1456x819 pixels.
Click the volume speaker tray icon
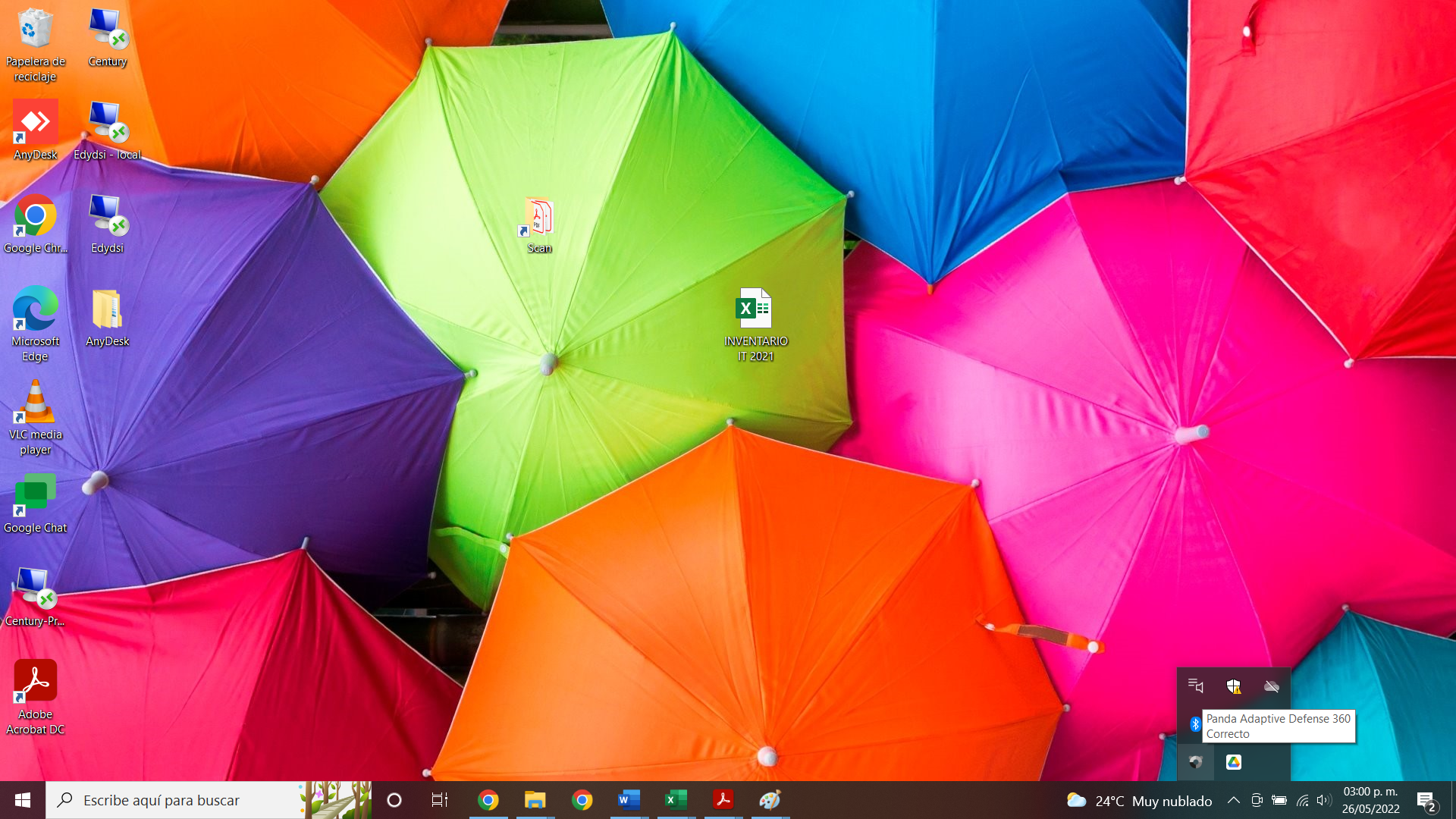[x=1324, y=800]
